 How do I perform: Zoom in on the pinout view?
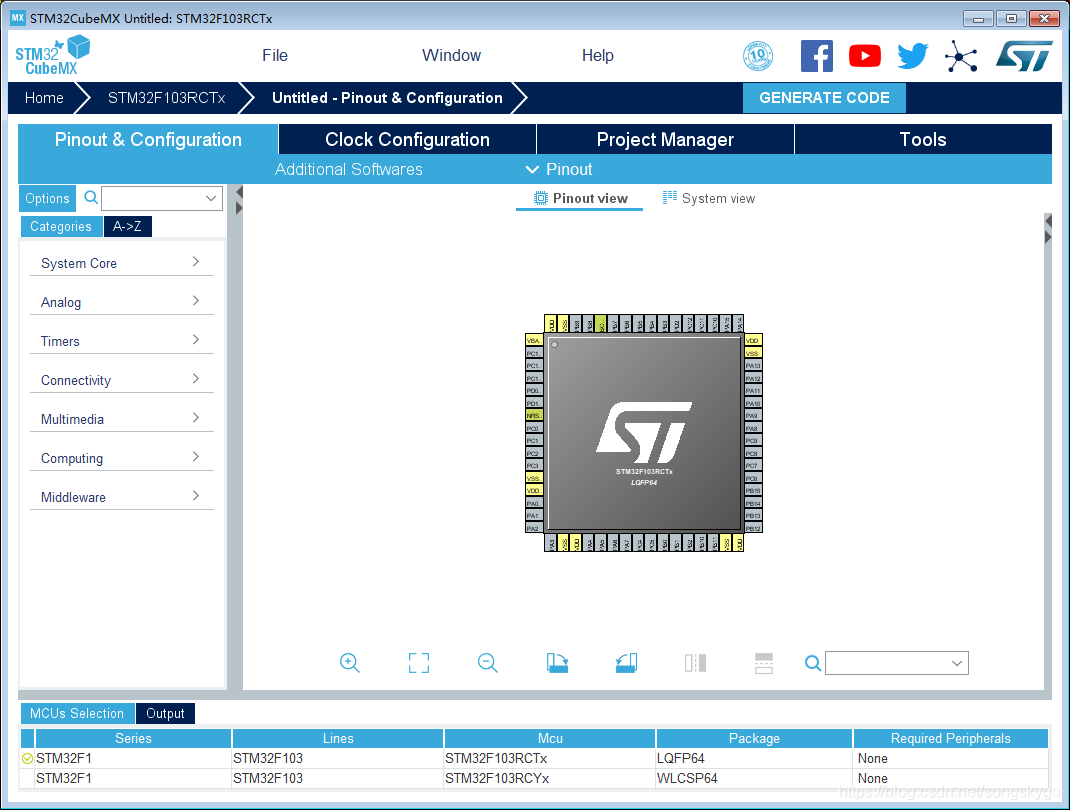tap(349, 662)
